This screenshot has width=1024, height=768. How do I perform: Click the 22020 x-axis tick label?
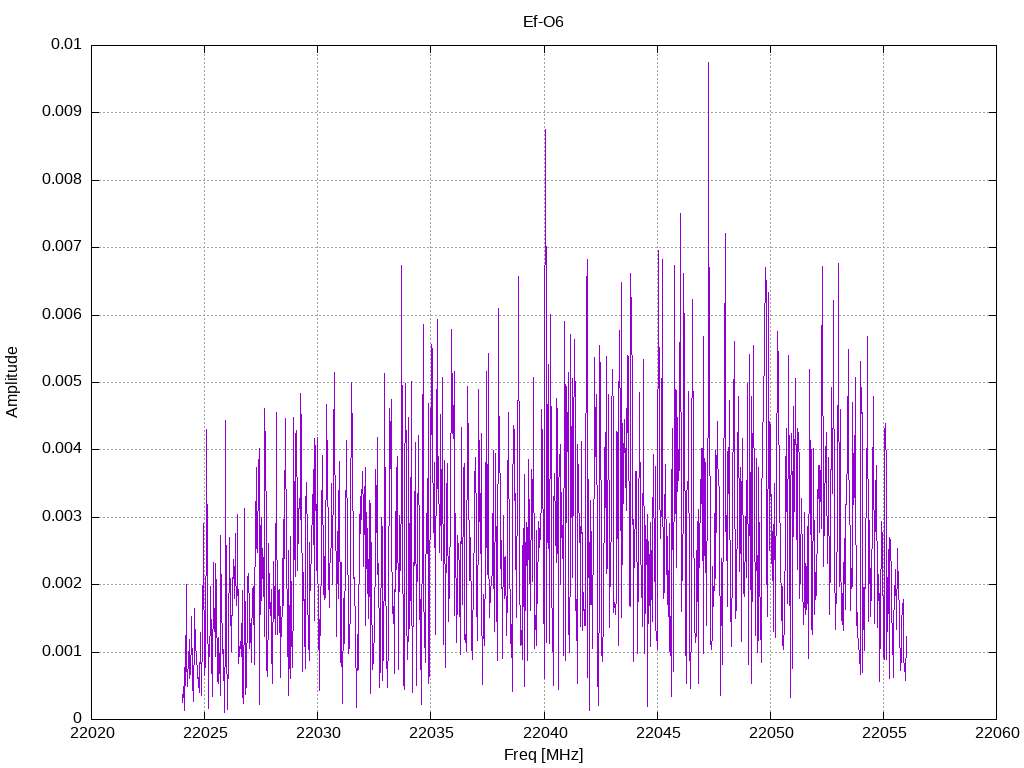coord(92,733)
